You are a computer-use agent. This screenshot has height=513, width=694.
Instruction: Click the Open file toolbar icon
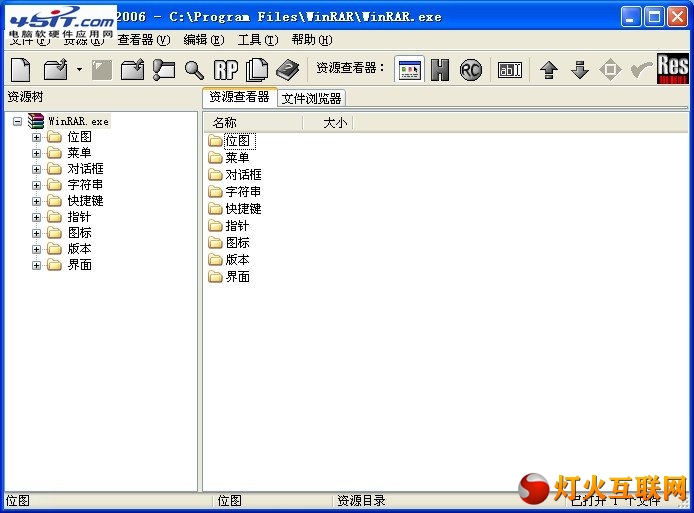(55, 69)
